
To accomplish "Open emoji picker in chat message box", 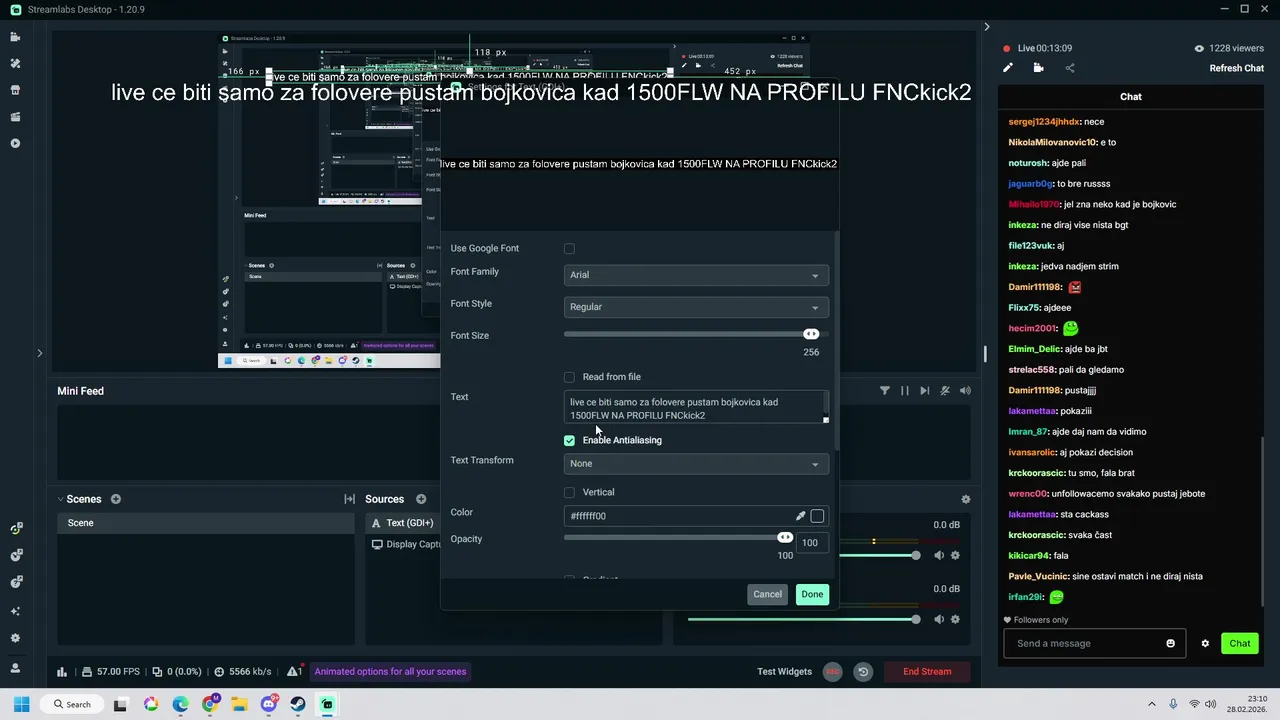I will pos(1171,643).
